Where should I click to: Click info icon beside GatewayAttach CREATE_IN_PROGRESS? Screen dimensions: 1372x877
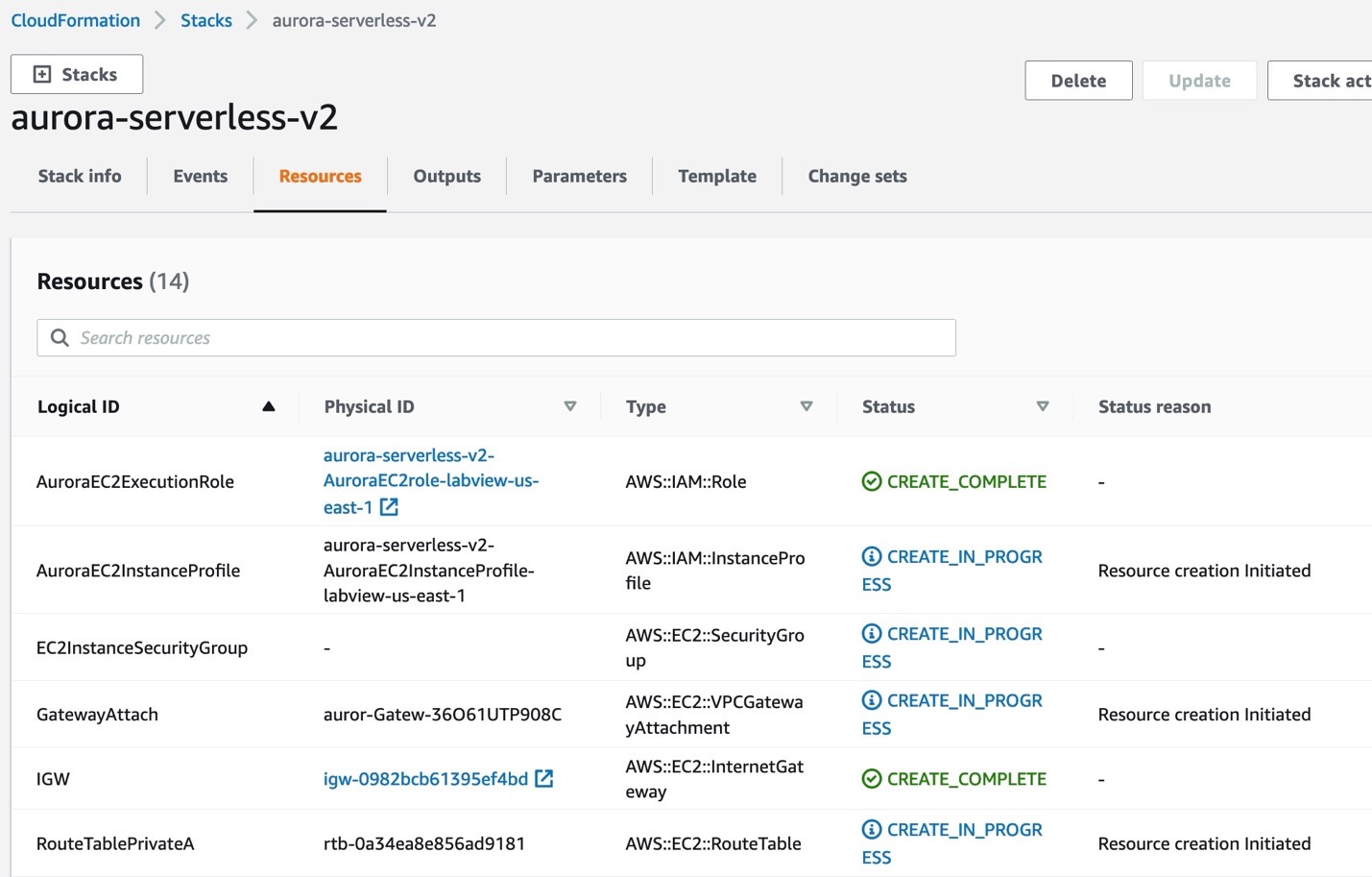872,700
